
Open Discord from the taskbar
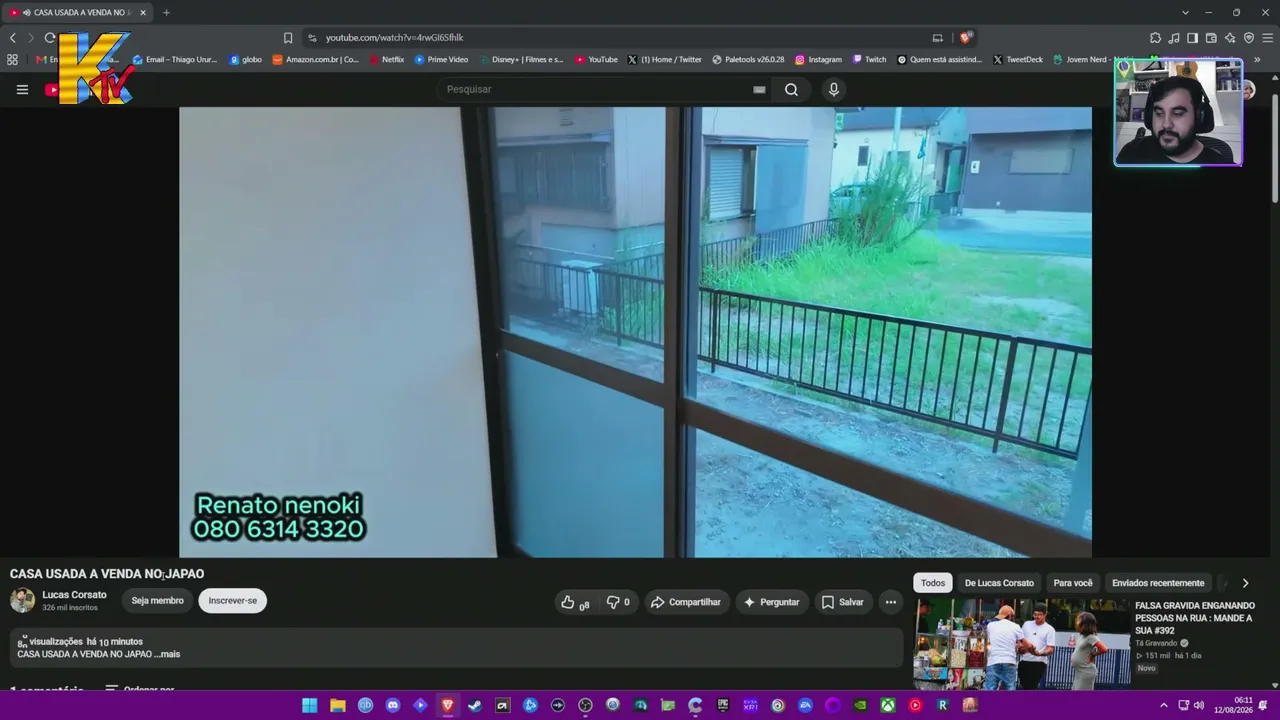point(393,705)
